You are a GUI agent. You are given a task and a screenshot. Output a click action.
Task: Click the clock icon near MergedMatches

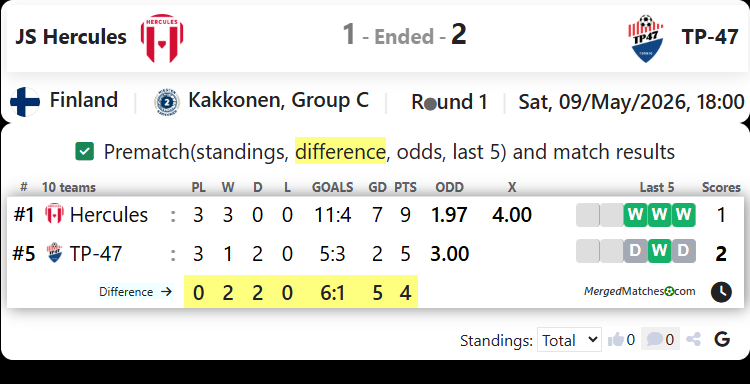point(721,292)
